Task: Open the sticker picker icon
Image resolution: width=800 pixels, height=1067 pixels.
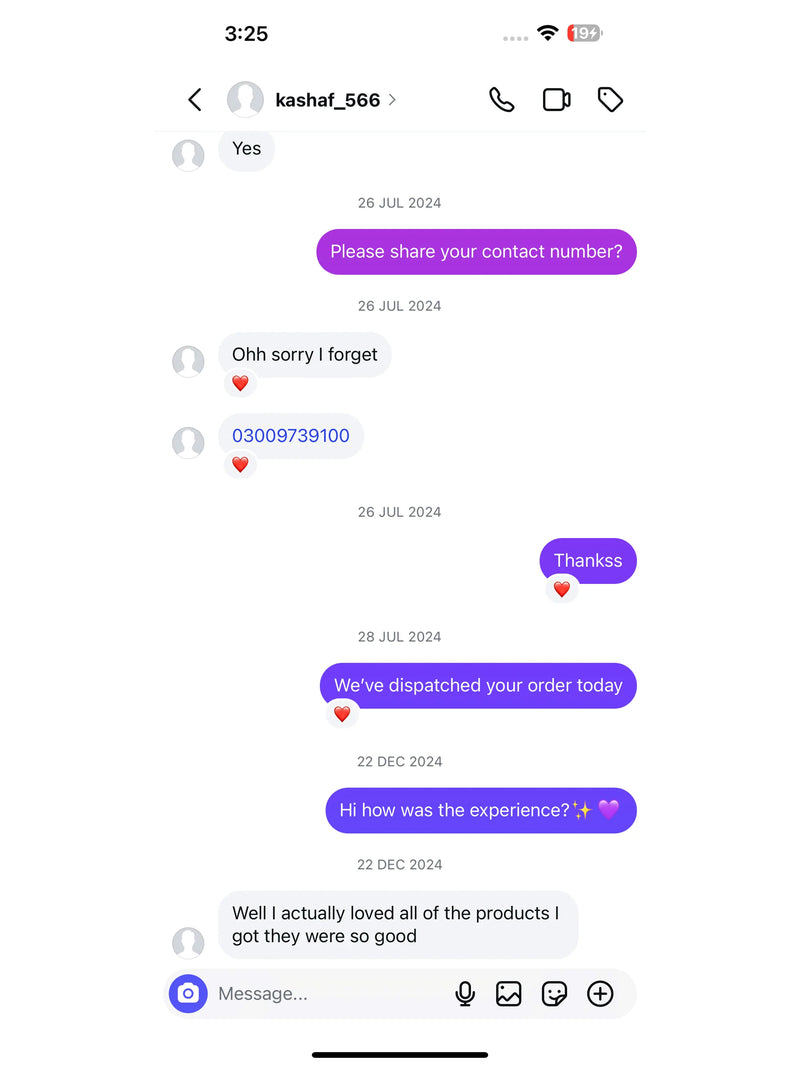Action: pyautogui.click(x=554, y=994)
